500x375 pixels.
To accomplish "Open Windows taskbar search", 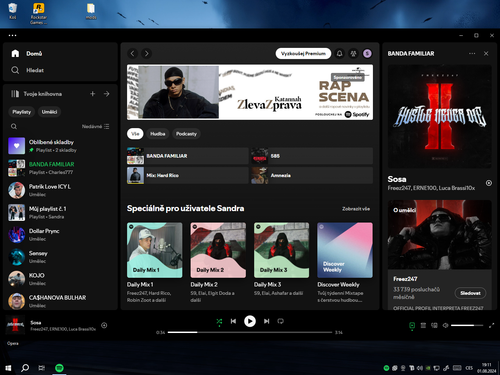I will pyautogui.click(x=25, y=368).
